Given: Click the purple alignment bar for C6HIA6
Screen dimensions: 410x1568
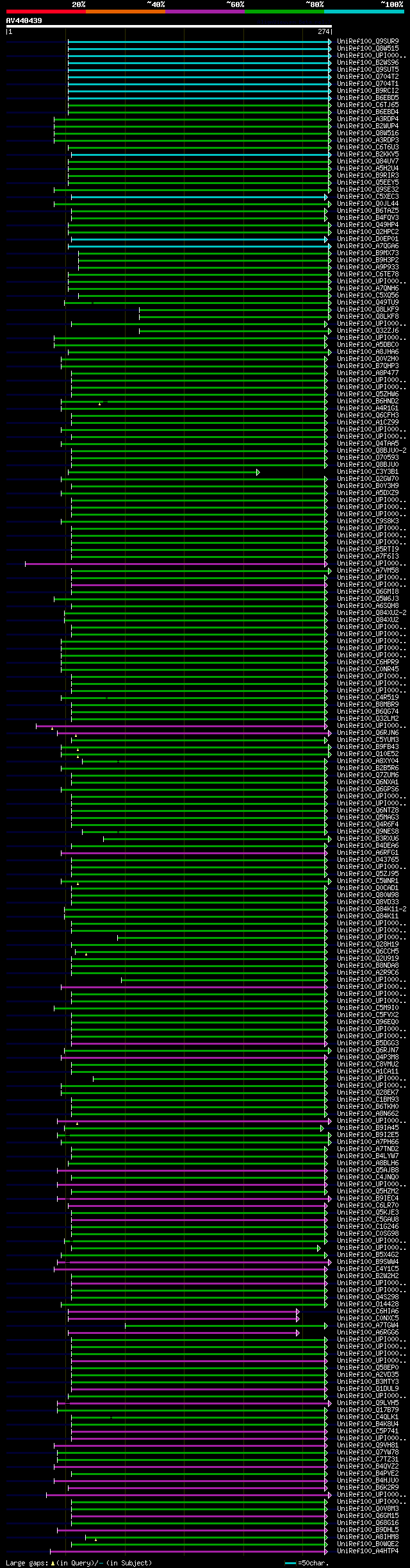Looking at the screenshot, I should pos(183,1311).
